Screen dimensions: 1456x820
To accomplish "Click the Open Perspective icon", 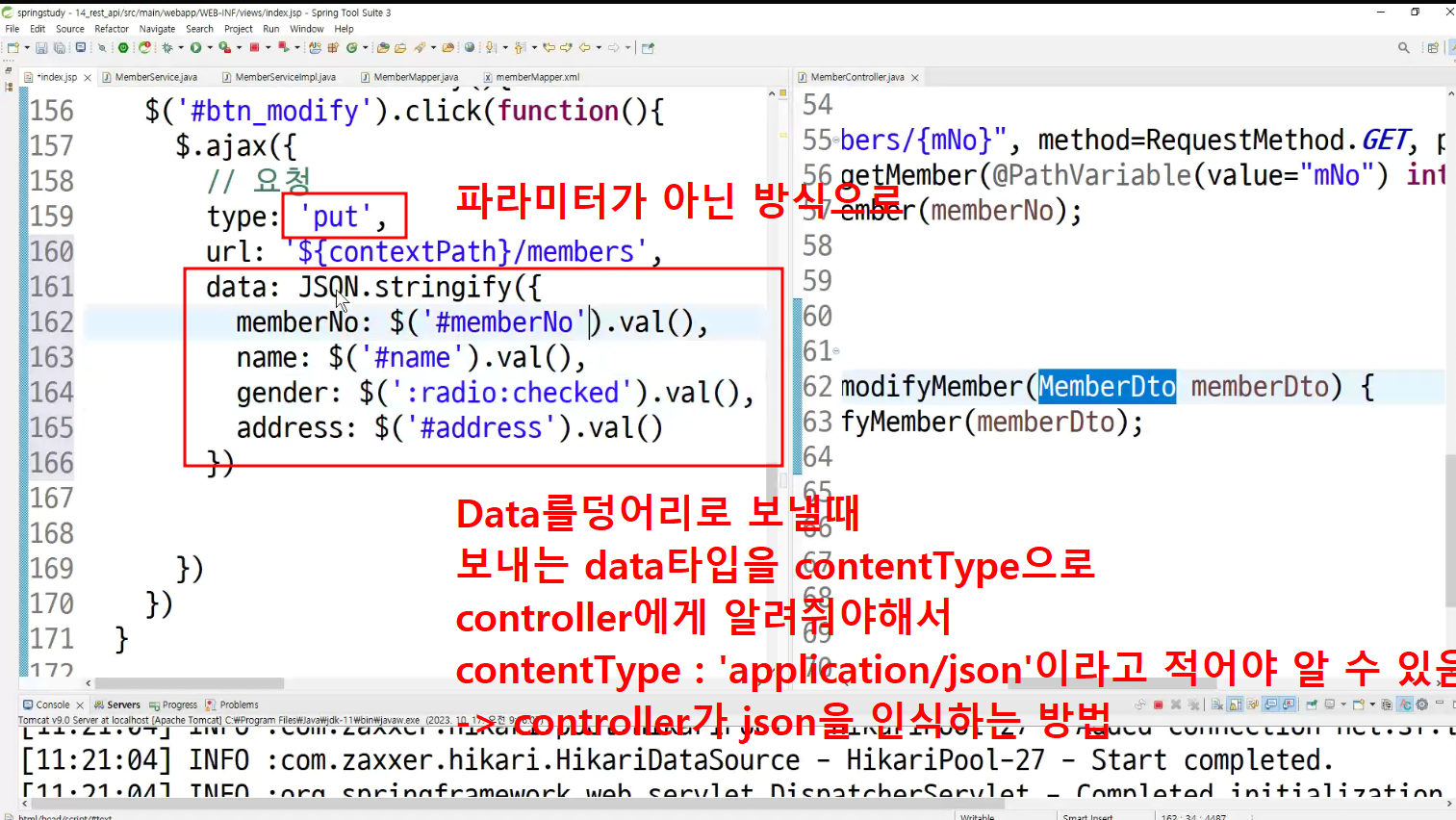I will (1433, 47).
